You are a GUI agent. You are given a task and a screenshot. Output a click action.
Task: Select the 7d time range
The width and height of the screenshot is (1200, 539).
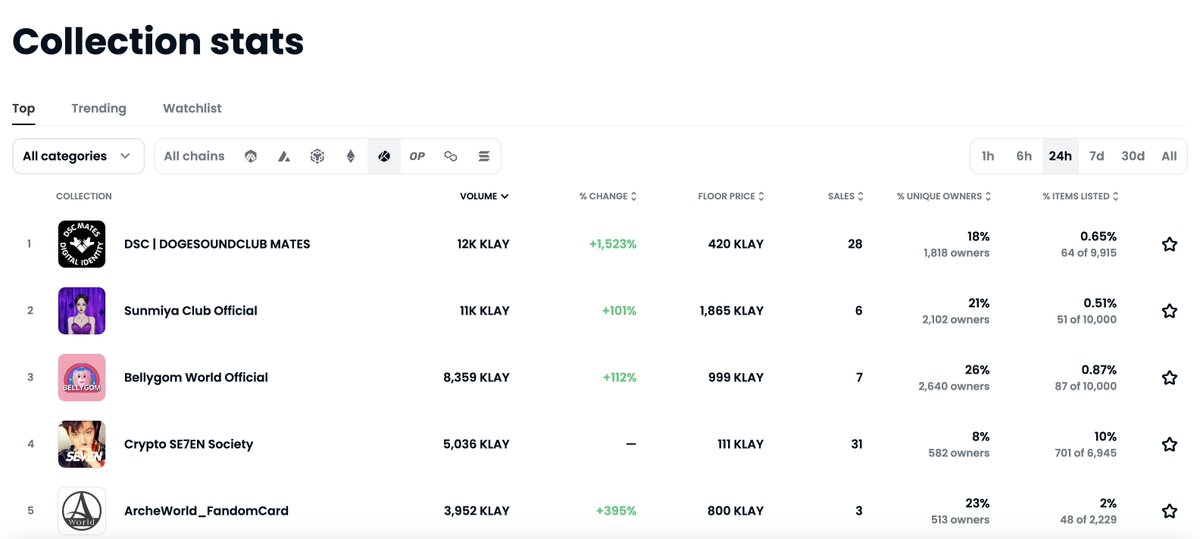point(1097,156)
